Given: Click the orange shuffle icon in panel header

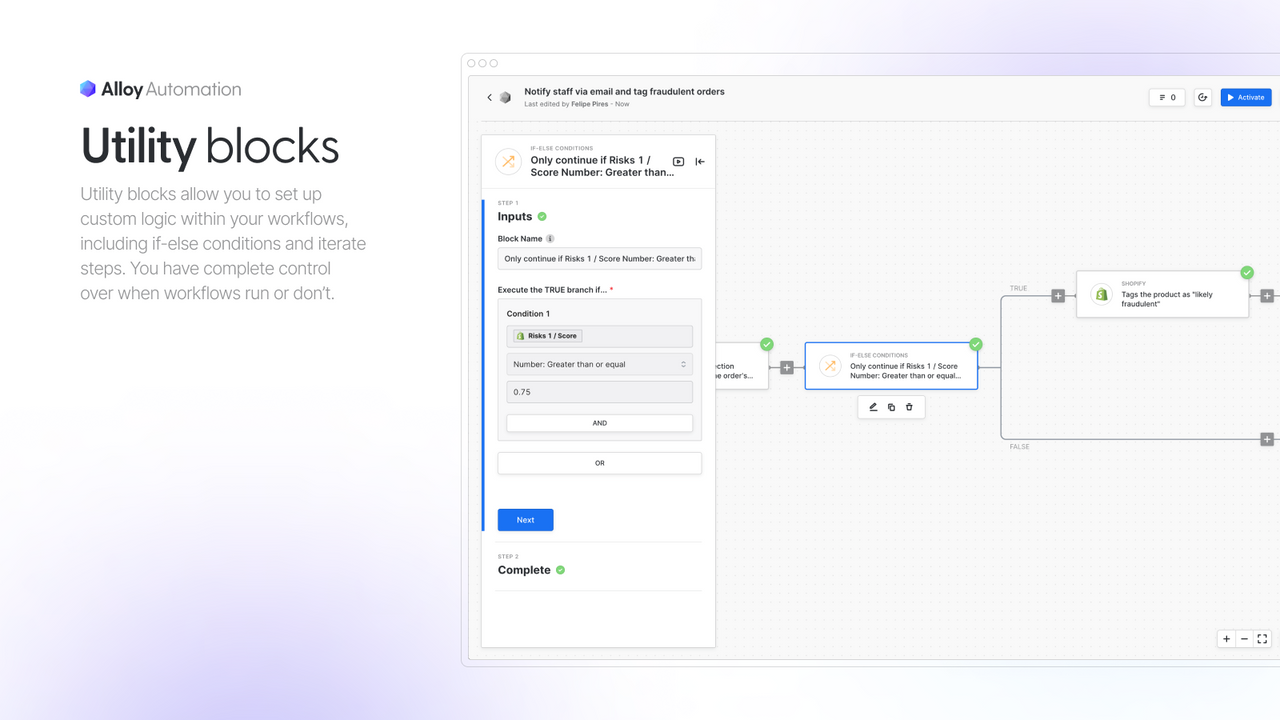Looking at the screenshot, I should click(508, 161).
